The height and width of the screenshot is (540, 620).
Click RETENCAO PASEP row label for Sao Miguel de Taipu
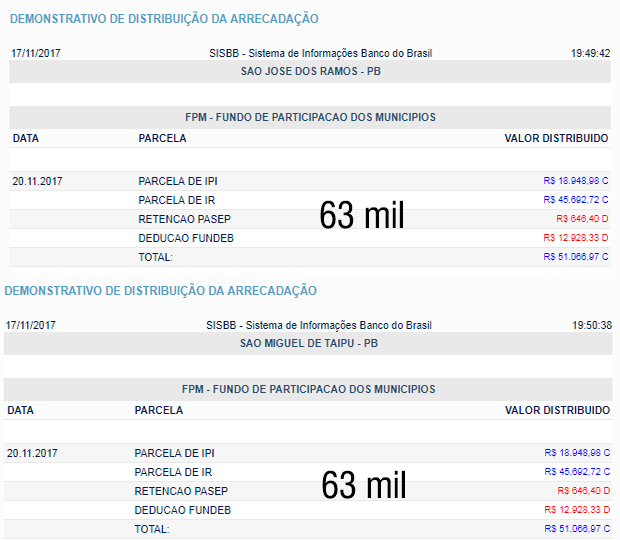pos(181,491)
